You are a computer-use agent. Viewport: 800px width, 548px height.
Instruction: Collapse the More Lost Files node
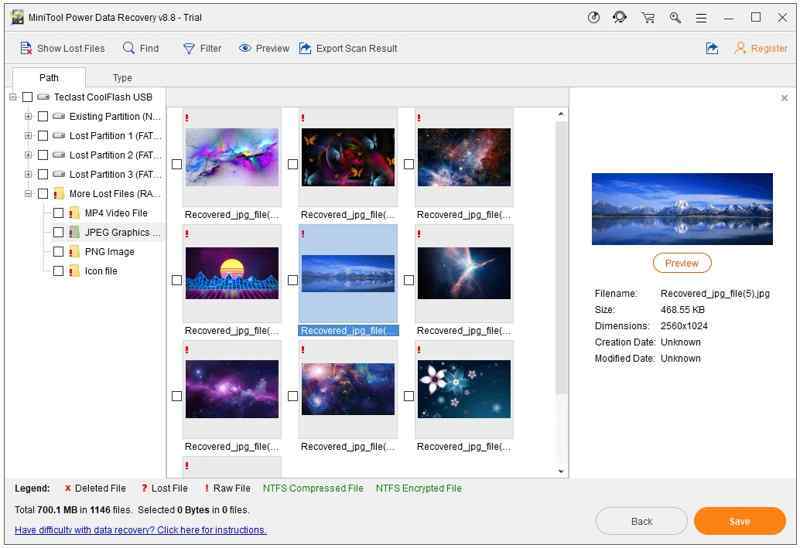(28, 194)
